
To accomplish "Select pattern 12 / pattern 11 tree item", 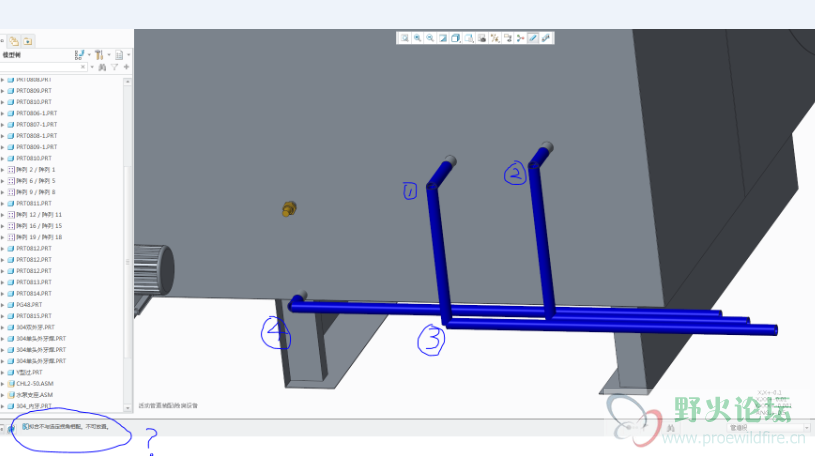I will (x=39, y=215).
